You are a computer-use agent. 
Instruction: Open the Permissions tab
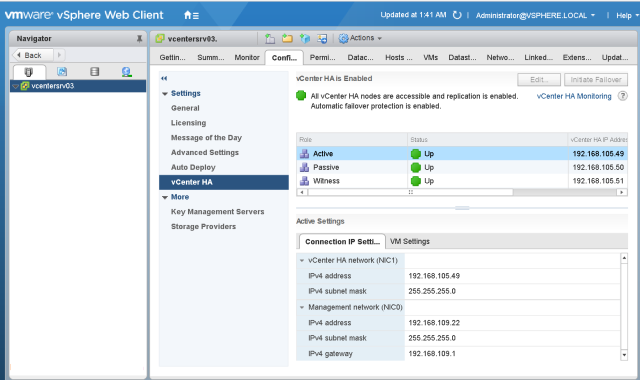click(x=322, y=58)
